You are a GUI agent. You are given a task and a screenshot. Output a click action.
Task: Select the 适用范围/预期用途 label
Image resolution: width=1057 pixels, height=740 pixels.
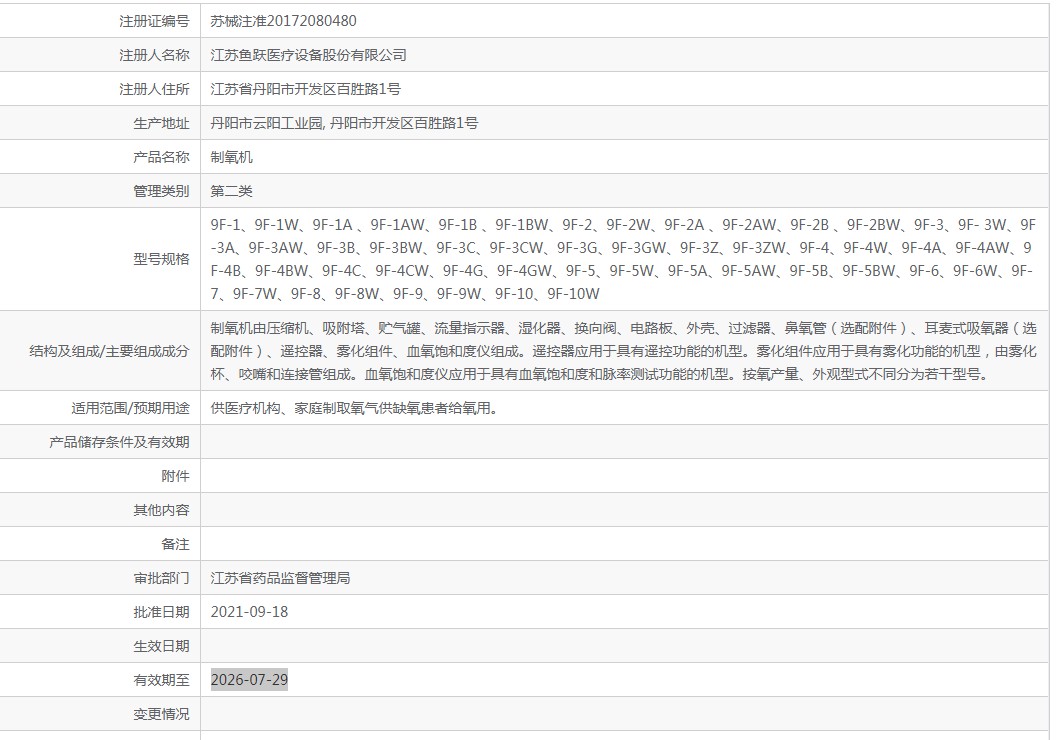130,408
